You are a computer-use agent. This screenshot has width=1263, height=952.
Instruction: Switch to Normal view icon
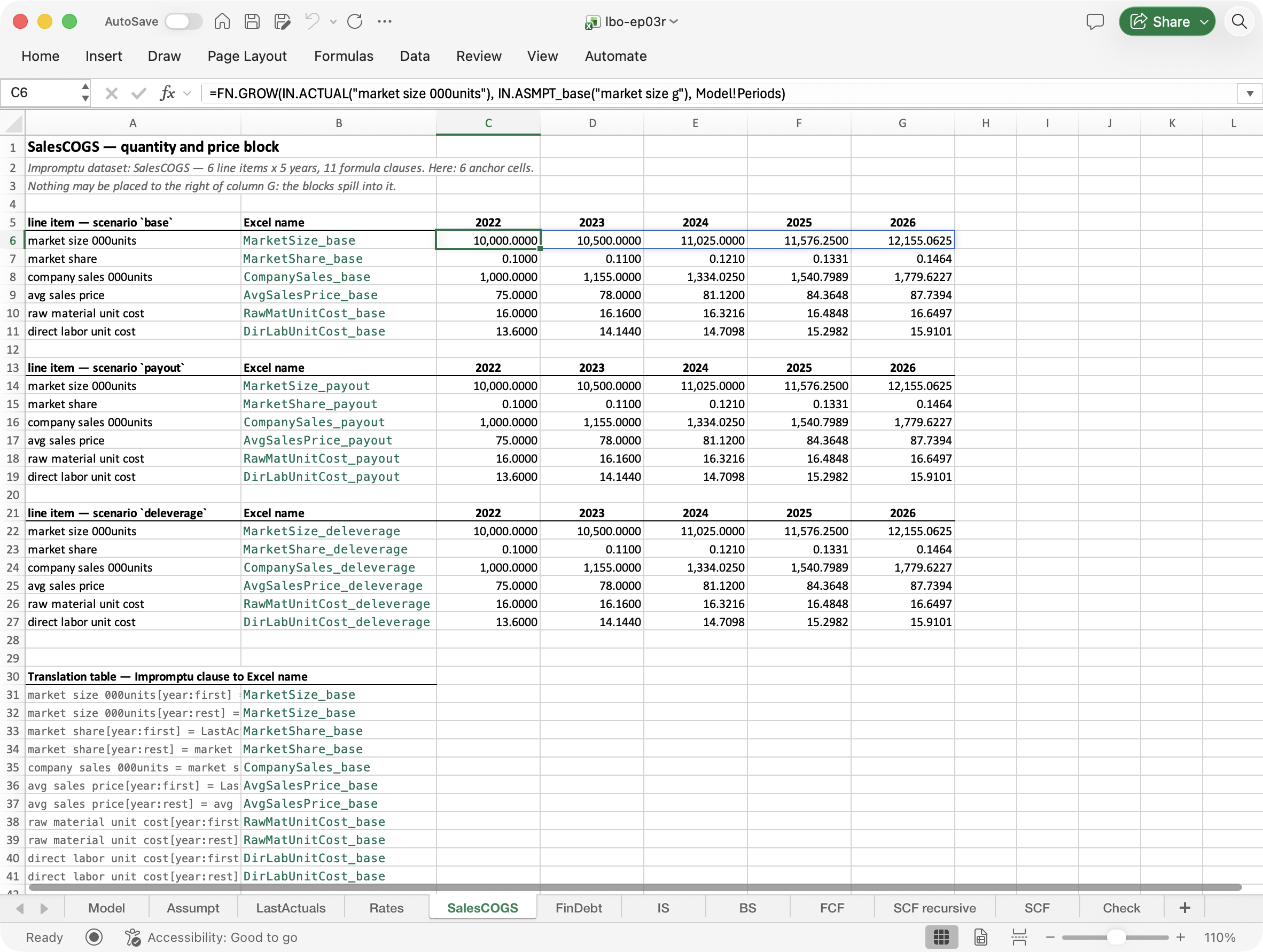click(x=941, y=937)
